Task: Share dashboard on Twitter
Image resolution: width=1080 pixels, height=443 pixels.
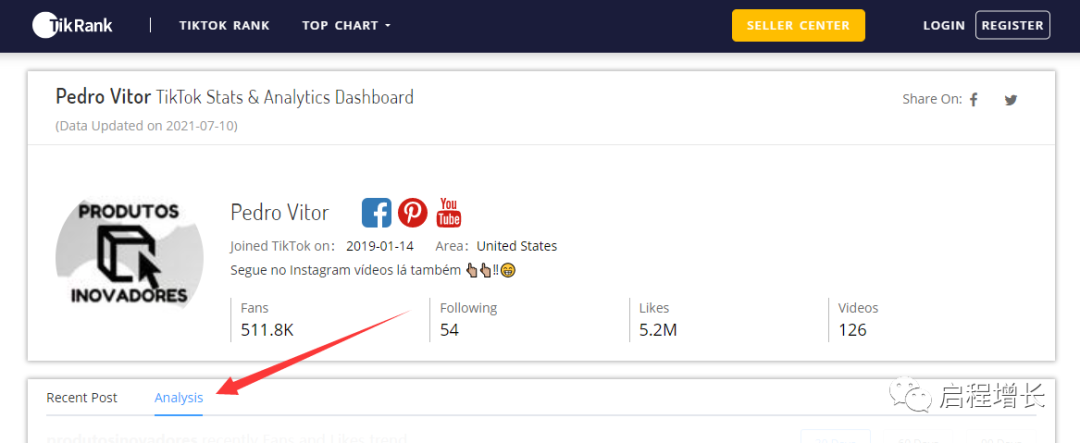Action: 1010,100
